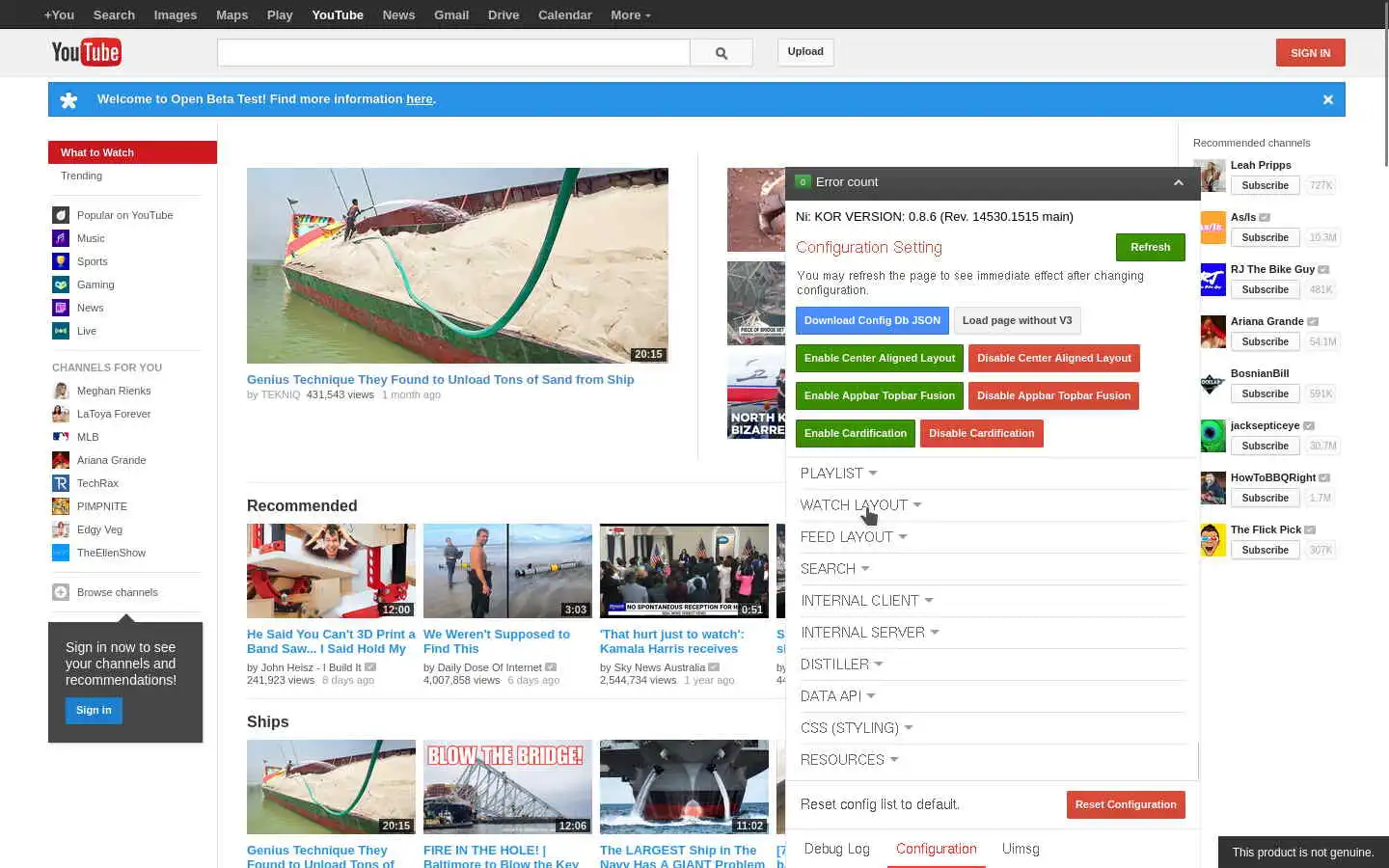1389x868 pixels.
Task: Open the BLOW THE BRIDGE video thumbnail
Action: coord(507,787)
